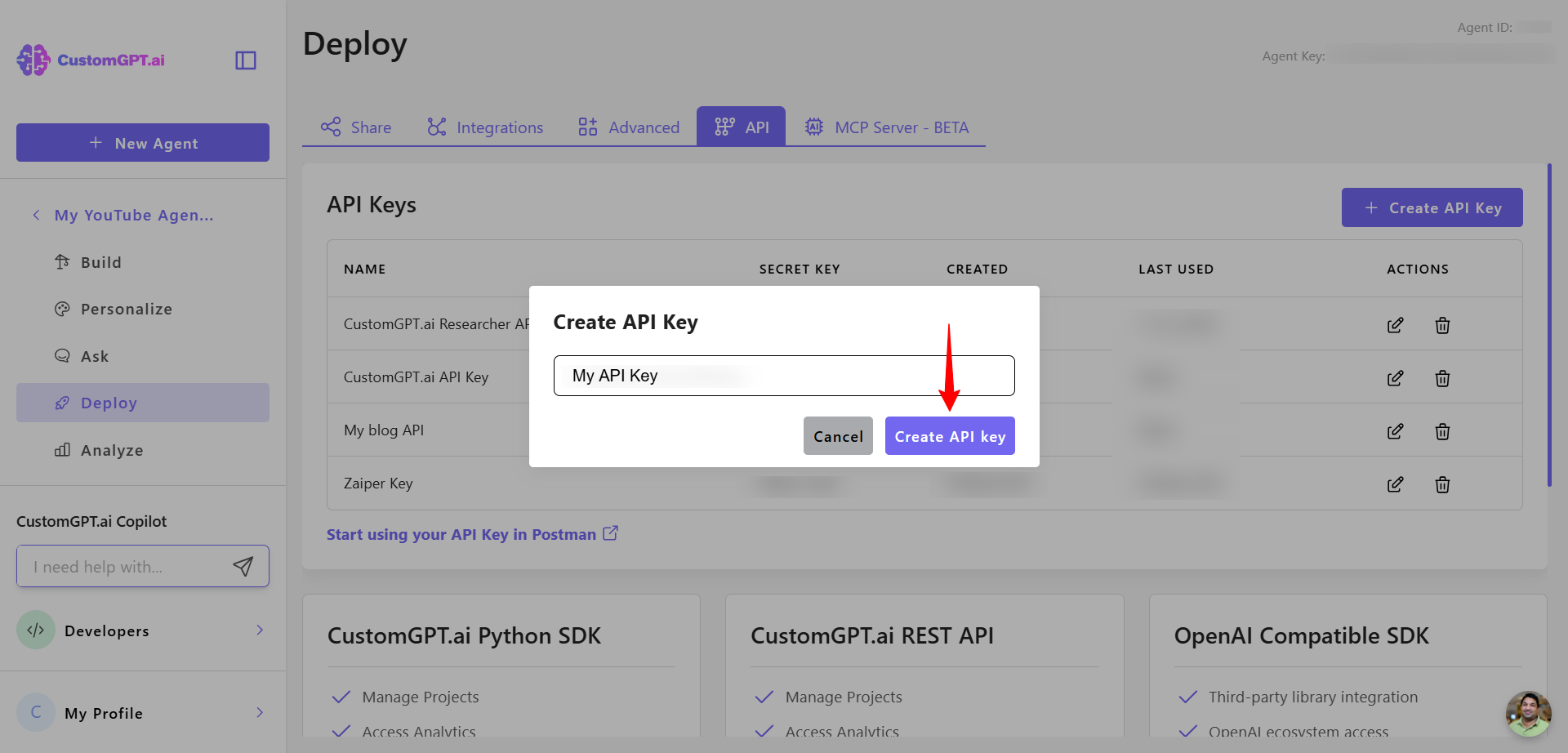Viewport: 1568px width, 753px height.
Task: Edit the Zaiper Key entry
Action: 1396,484
